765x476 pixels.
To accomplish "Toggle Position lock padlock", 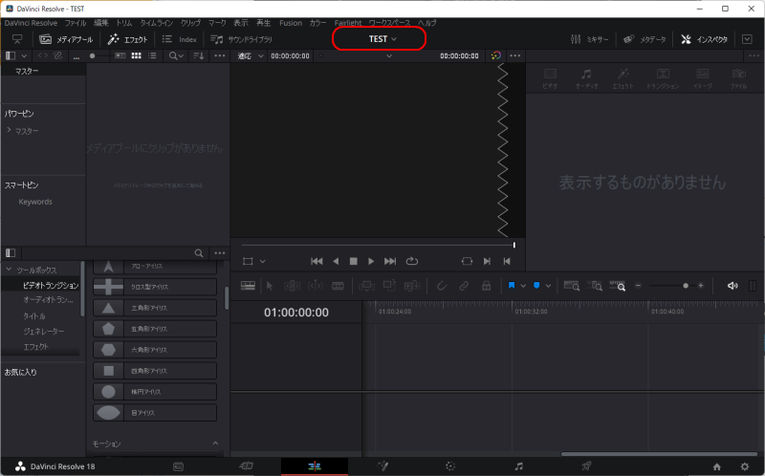I will point(486,286).
